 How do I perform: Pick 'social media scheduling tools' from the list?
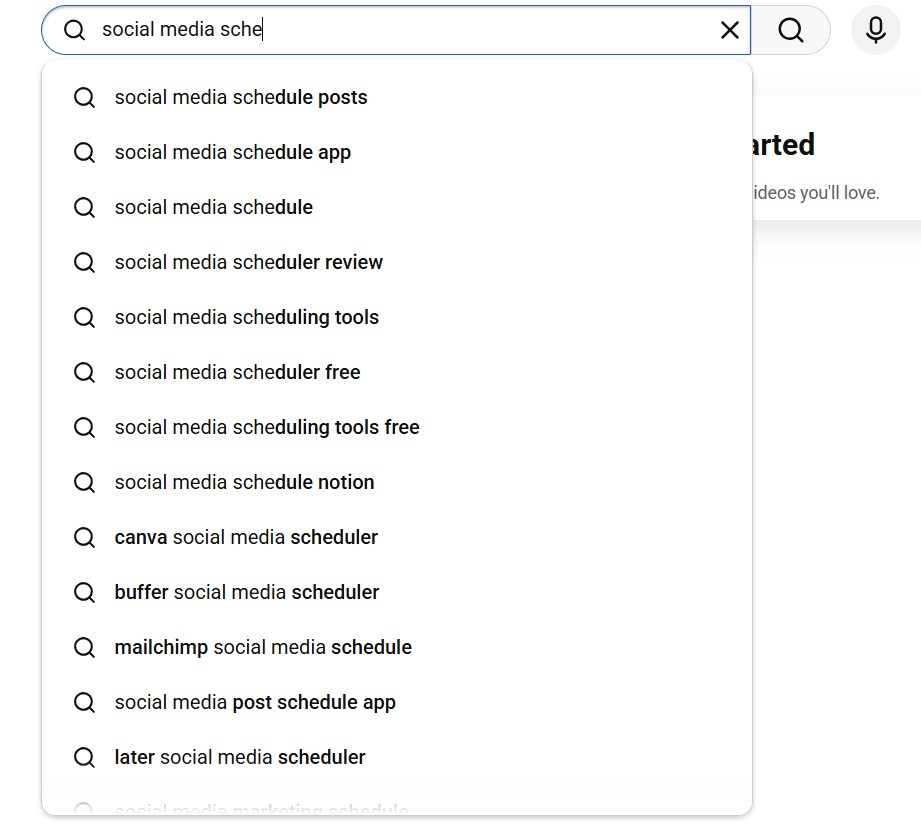tap(247, 317)
